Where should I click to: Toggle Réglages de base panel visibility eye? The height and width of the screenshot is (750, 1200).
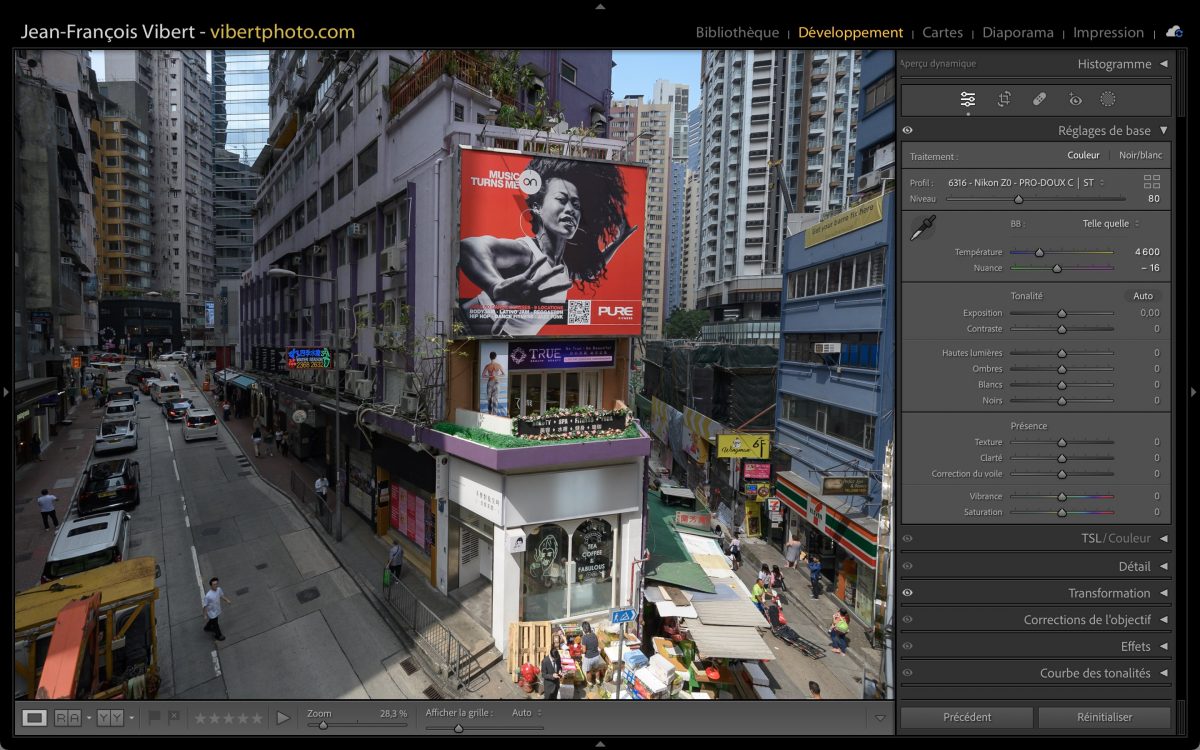908,130
